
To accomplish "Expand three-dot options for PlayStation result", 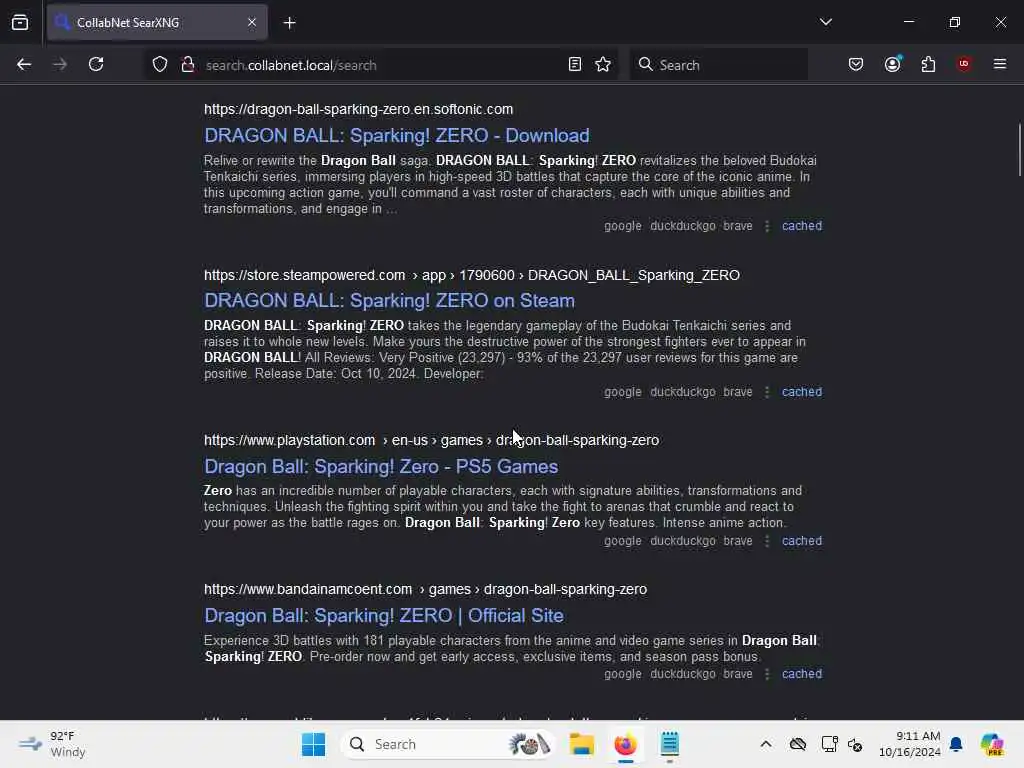I will [767, 541].
